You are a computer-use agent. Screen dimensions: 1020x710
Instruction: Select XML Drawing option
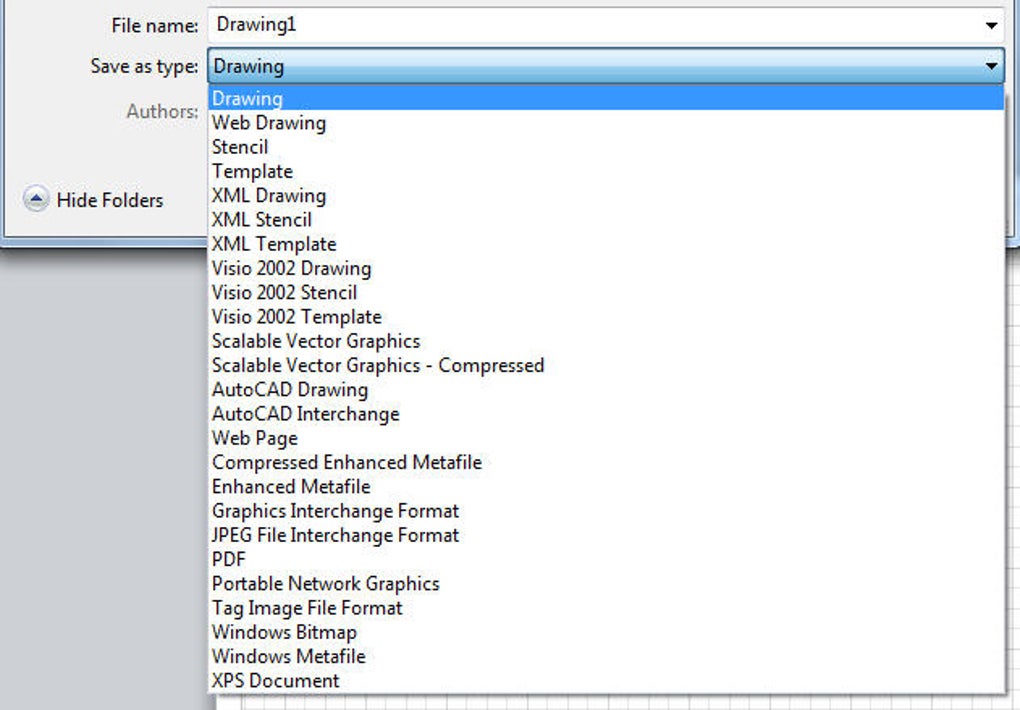pos(606,195)
